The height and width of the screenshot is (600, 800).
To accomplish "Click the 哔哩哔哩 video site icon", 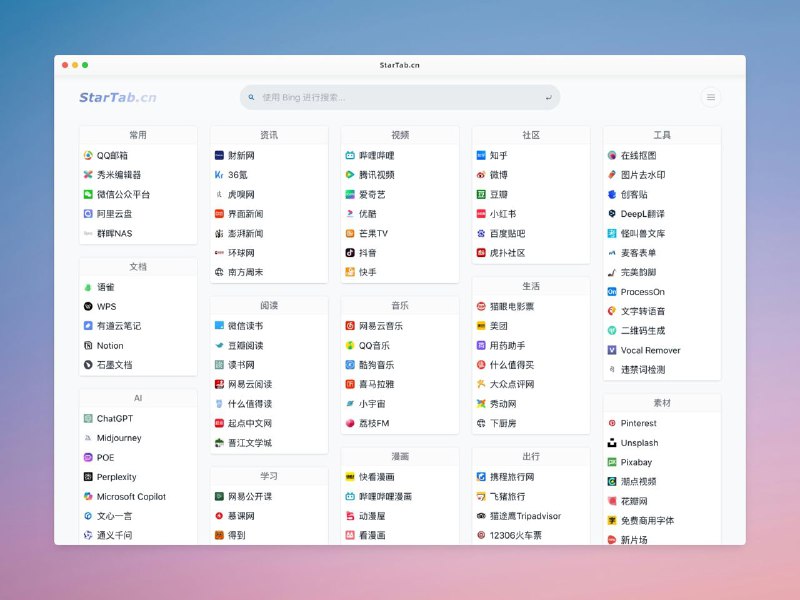I will tap(350, 156).
